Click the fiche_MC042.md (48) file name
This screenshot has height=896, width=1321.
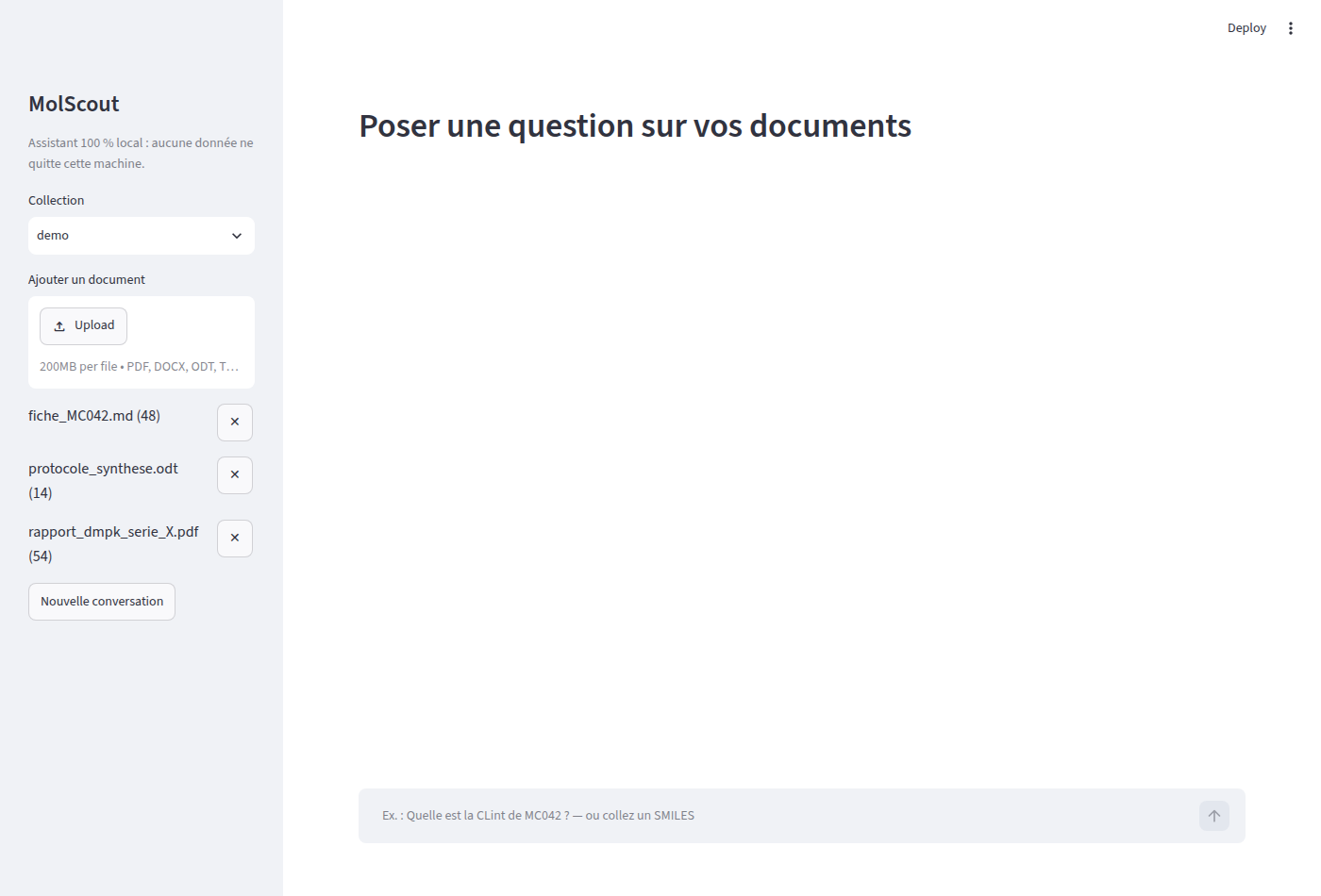point(94,416)
